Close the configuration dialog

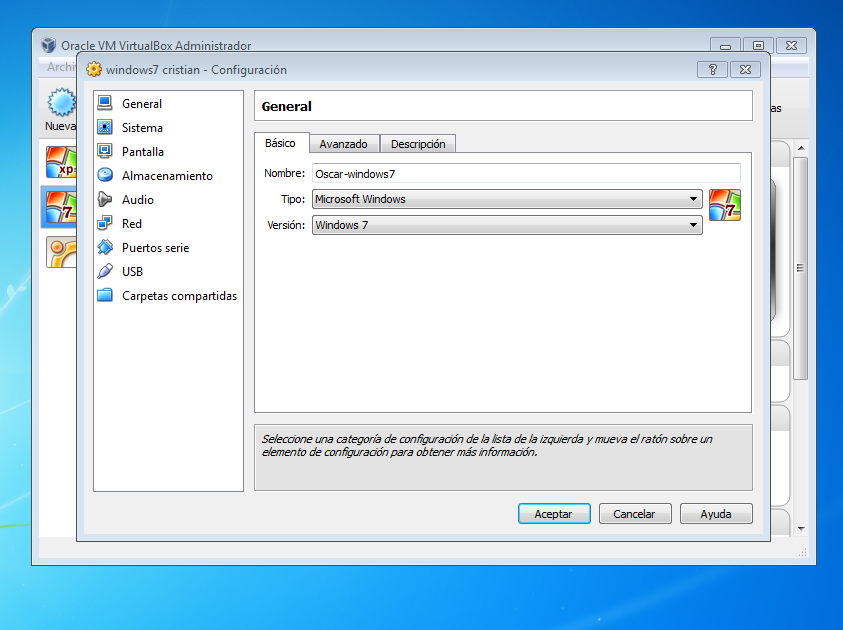click(745, 69)
